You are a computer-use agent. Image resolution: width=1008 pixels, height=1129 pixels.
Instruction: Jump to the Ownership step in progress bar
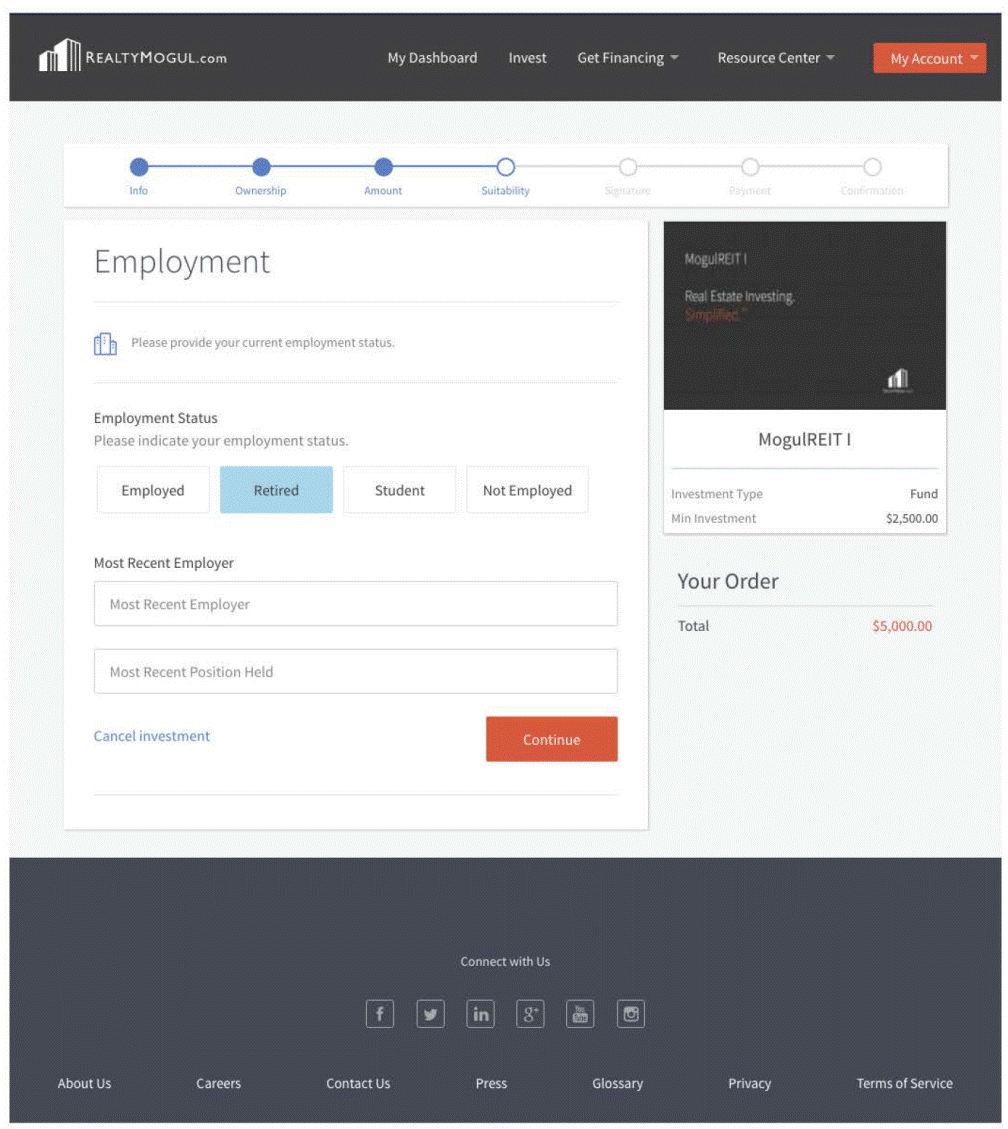(261, 168)
